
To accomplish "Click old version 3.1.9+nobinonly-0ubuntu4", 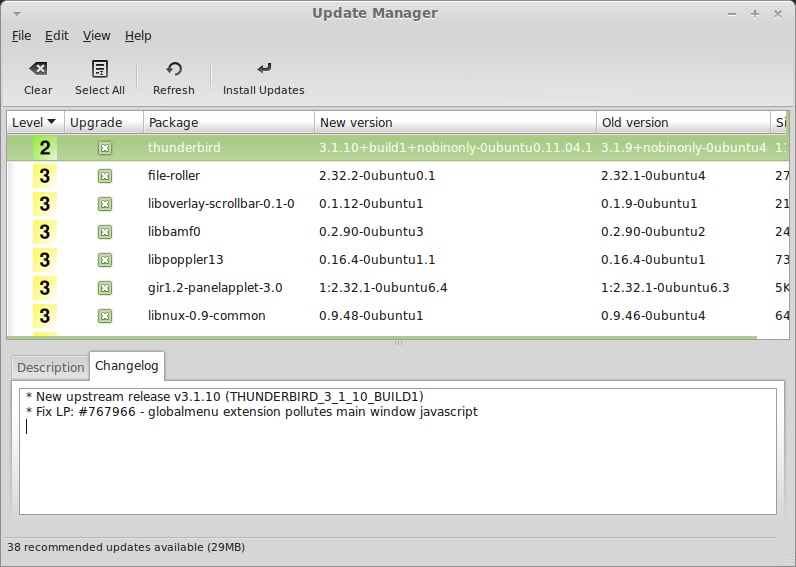I will tap(683, 148).
